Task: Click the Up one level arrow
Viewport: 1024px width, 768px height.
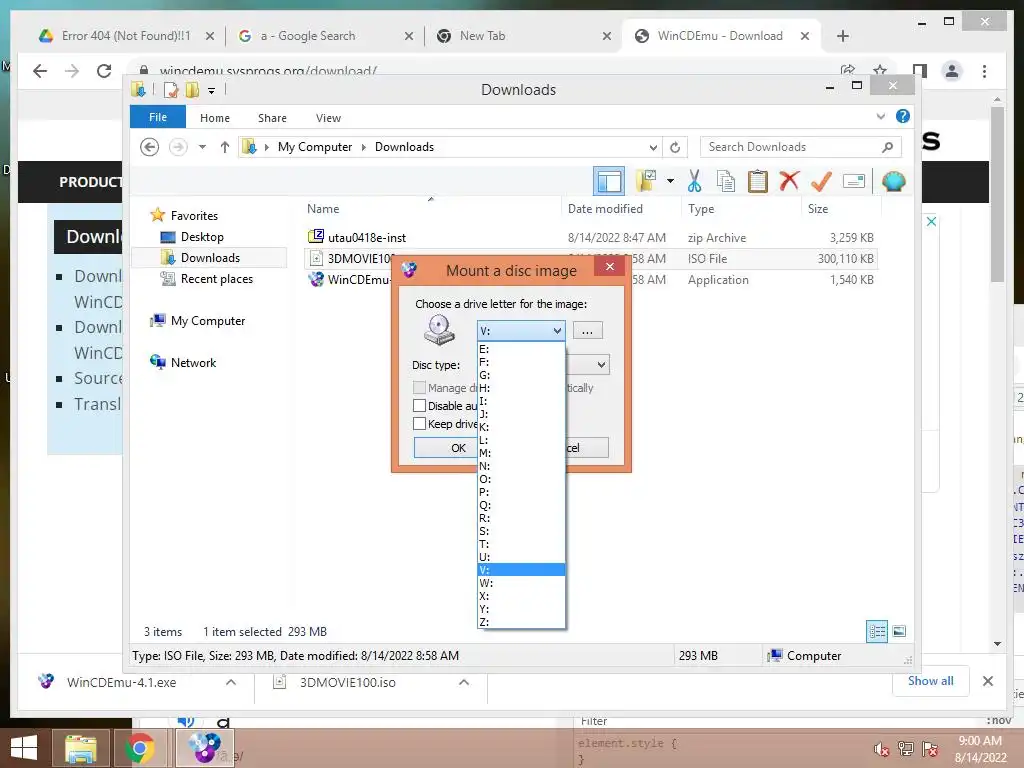Action: tap(225, 147)
